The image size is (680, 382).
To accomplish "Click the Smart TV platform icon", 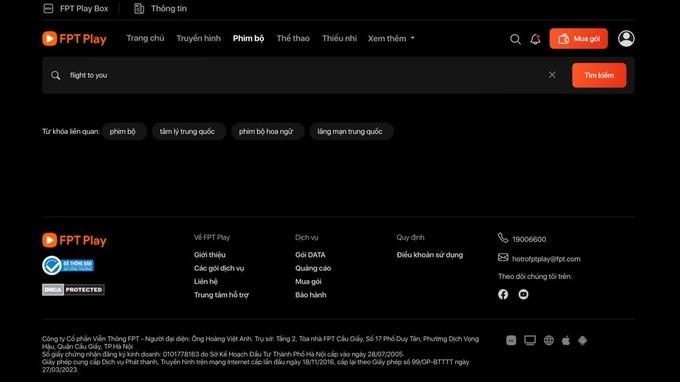I will [530, 340].
